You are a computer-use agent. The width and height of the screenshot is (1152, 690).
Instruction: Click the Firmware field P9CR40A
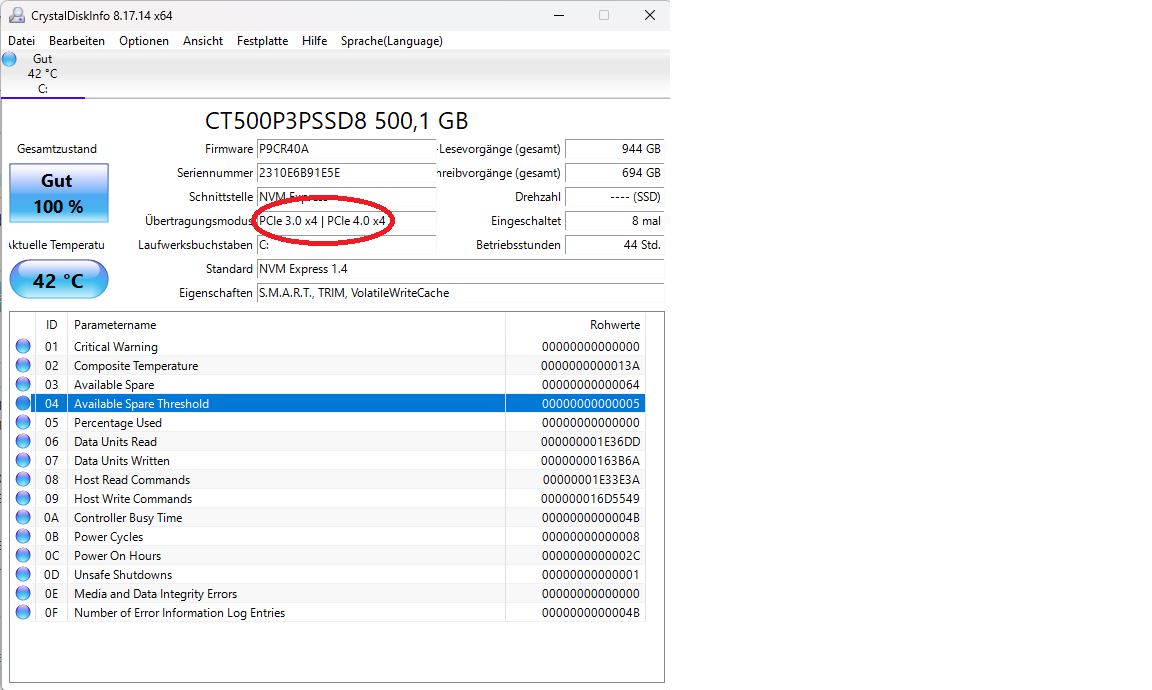(346, 149)
